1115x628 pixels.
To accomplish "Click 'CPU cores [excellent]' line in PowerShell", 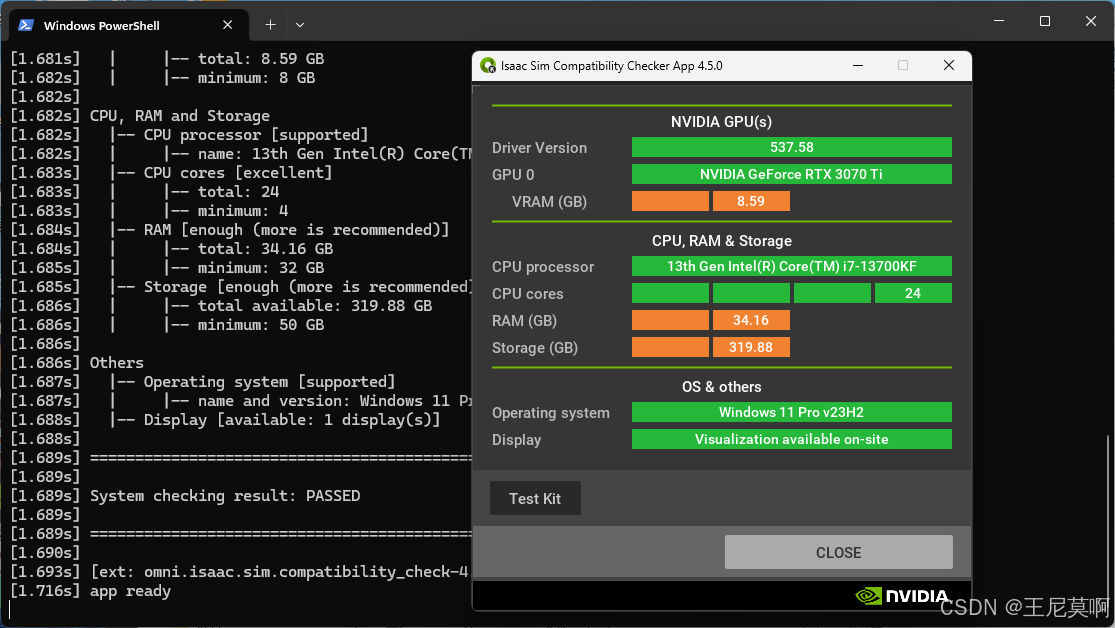I will coord(238,173).
